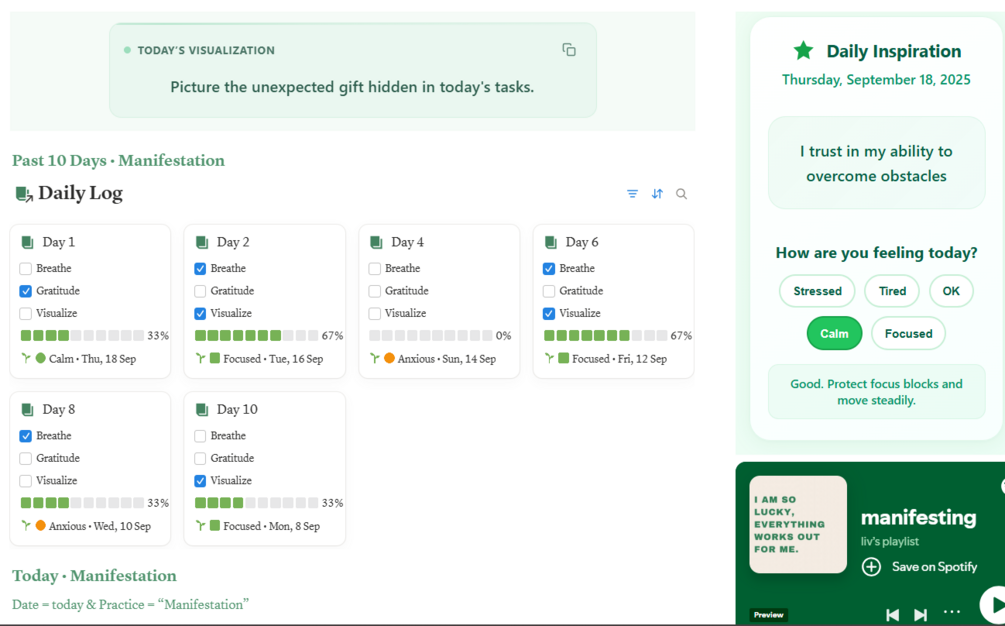Viewport: 1005px width, 626px height.
Task: Click the sort icon in Daily Log
Action: tap(657, 194)
